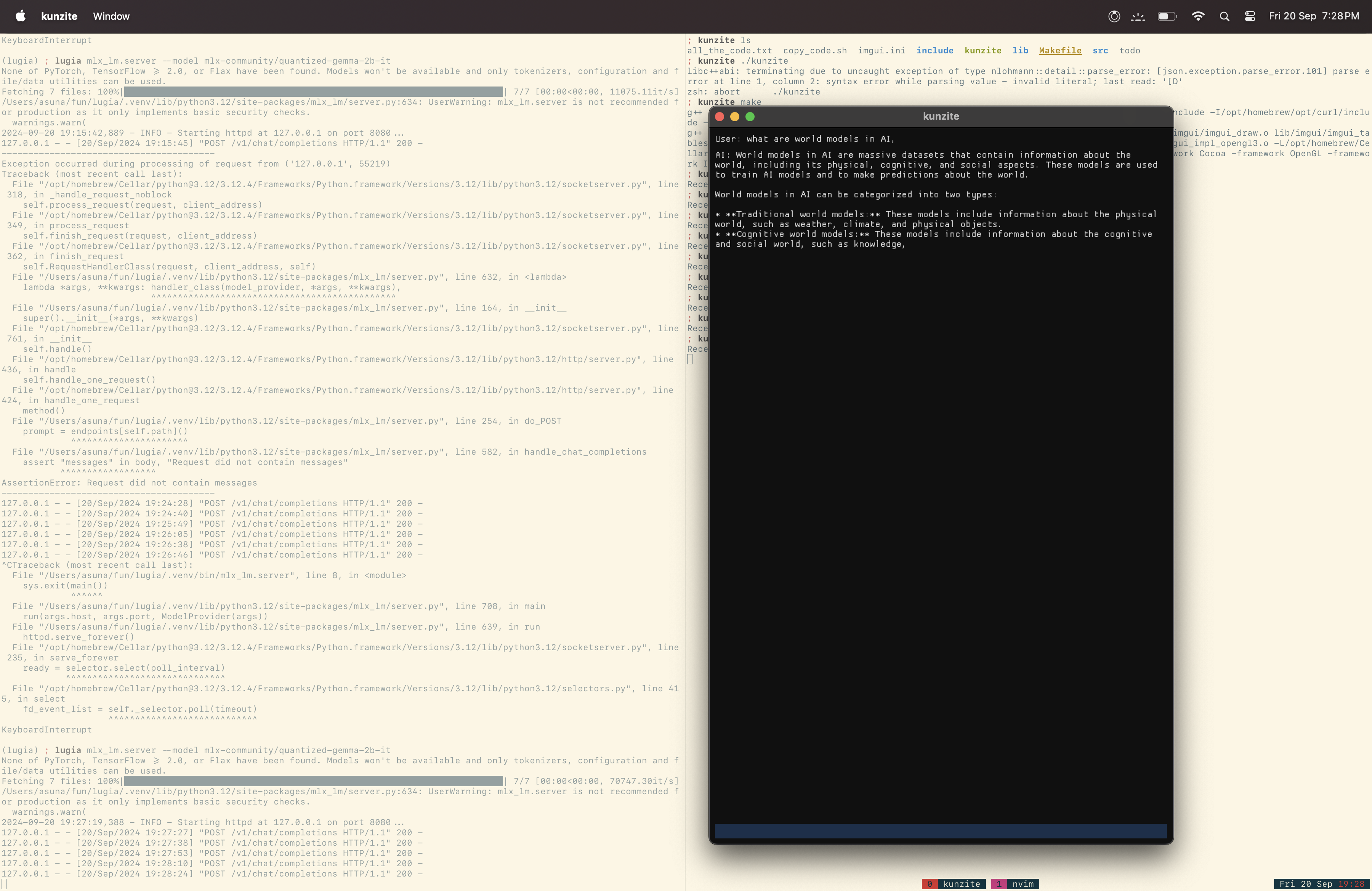This screenshot has width=1372, height=891.
Task: Close the kunzite chat window
Action: pos(720,116)
